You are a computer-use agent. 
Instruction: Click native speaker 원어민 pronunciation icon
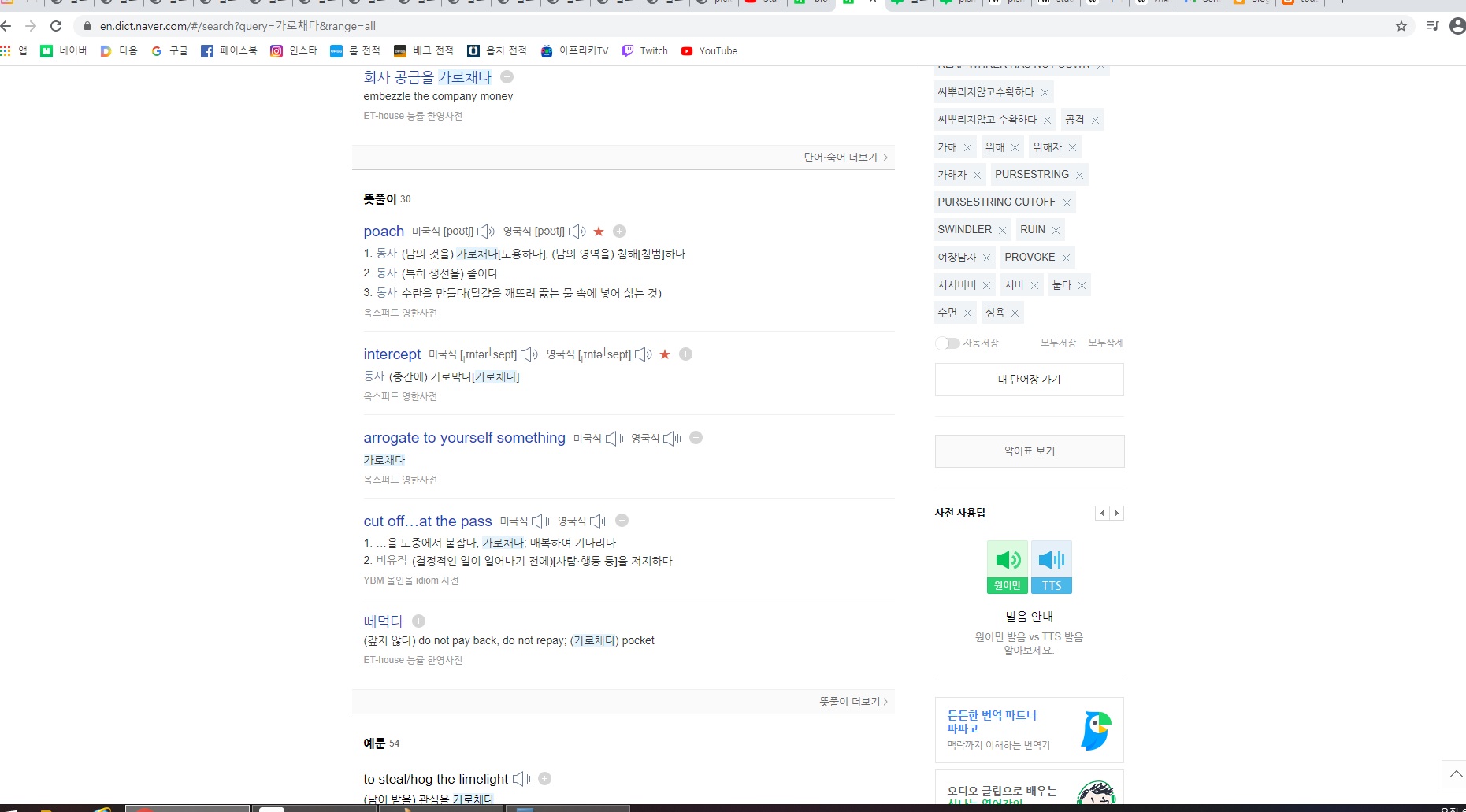[x=1008, y=567]
